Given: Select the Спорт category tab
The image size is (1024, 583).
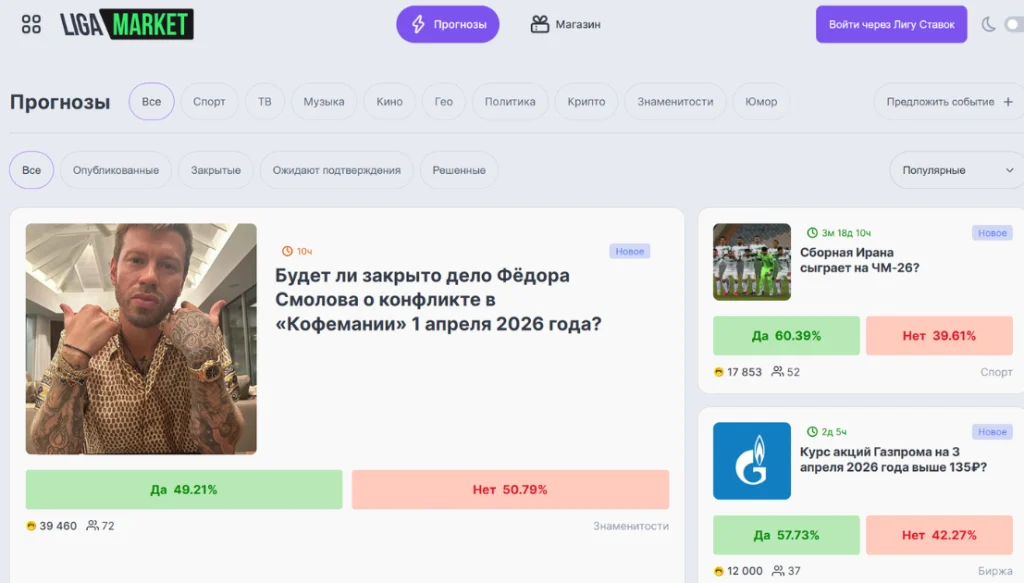Looking at the screenshot, I should [x=209, y=101].
